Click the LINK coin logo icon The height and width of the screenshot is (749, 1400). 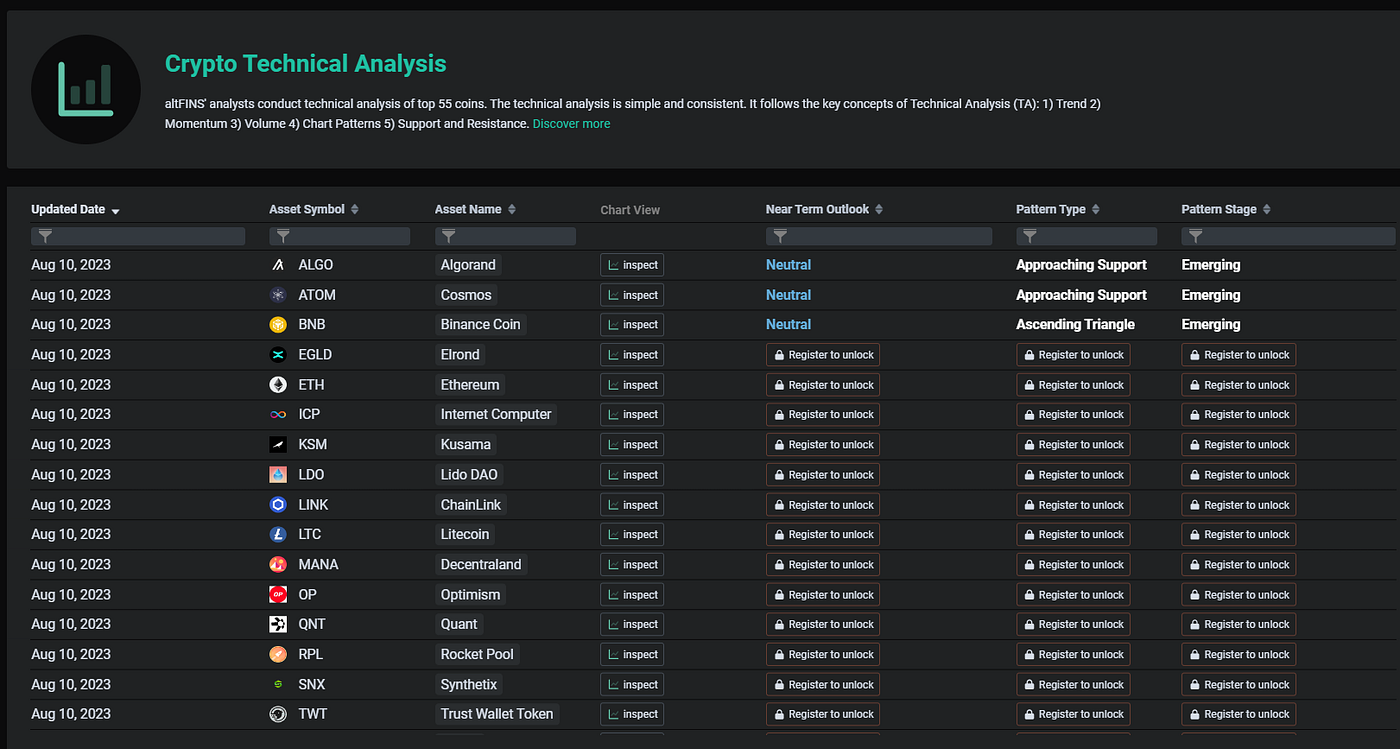pyautogui.click(x=278, y=505)
